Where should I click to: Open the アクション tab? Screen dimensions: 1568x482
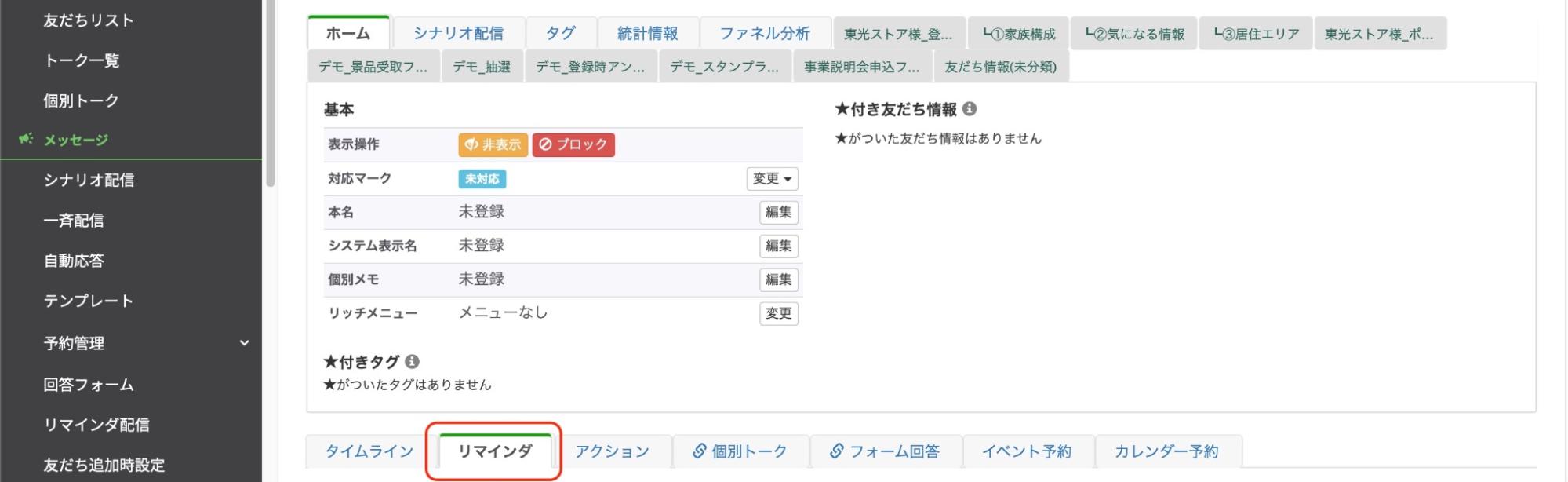(x=613, y=451)
